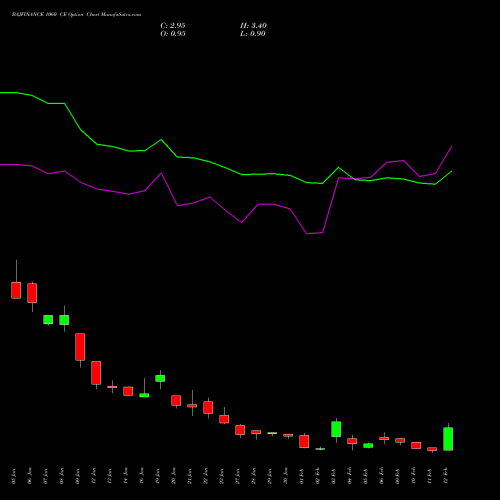500x500 pixels.
Task: Click the high value "H: 3.40"
Action: point(253,26)
